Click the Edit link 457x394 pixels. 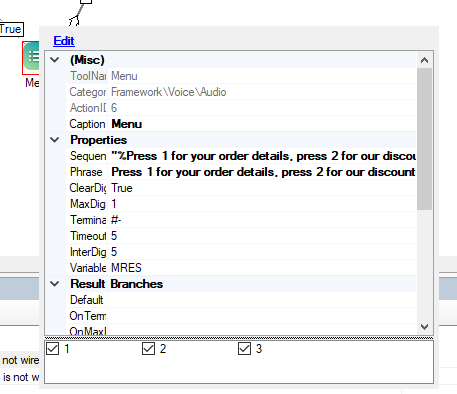pos(64,41)
